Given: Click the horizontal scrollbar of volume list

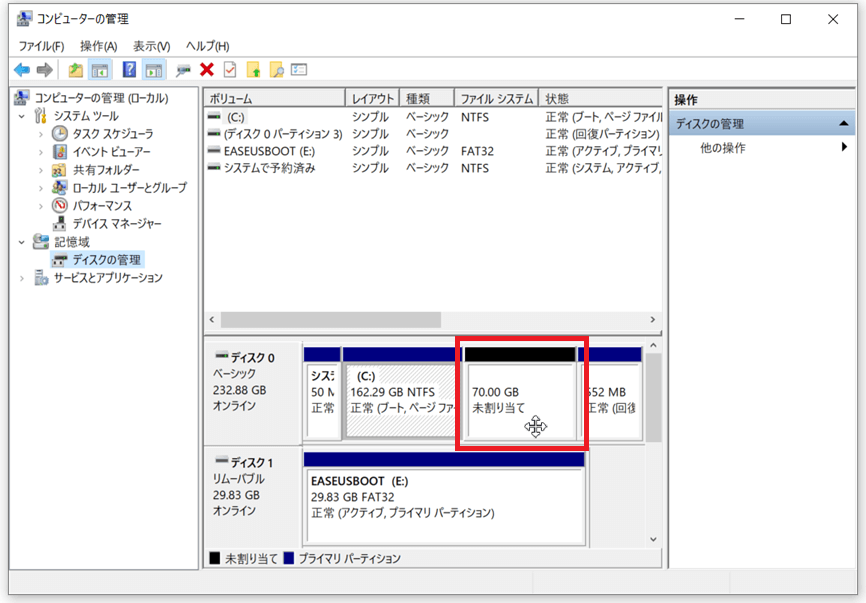Looking at the screenshot, I should click(x=330, y=320).
